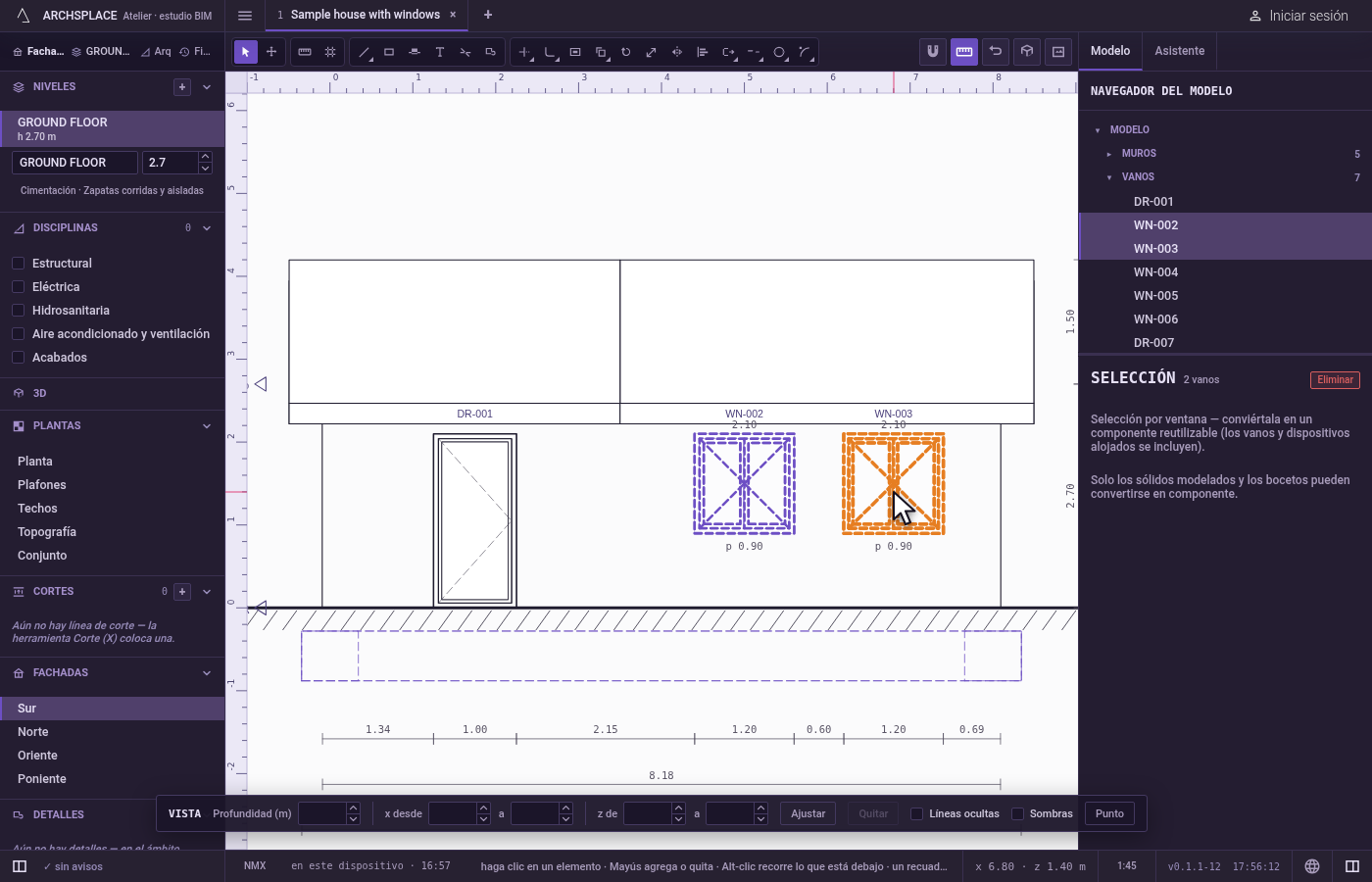The image size is (1372, 882).
Task: Click the rotate tool icon
Action: tap(626, 52)
